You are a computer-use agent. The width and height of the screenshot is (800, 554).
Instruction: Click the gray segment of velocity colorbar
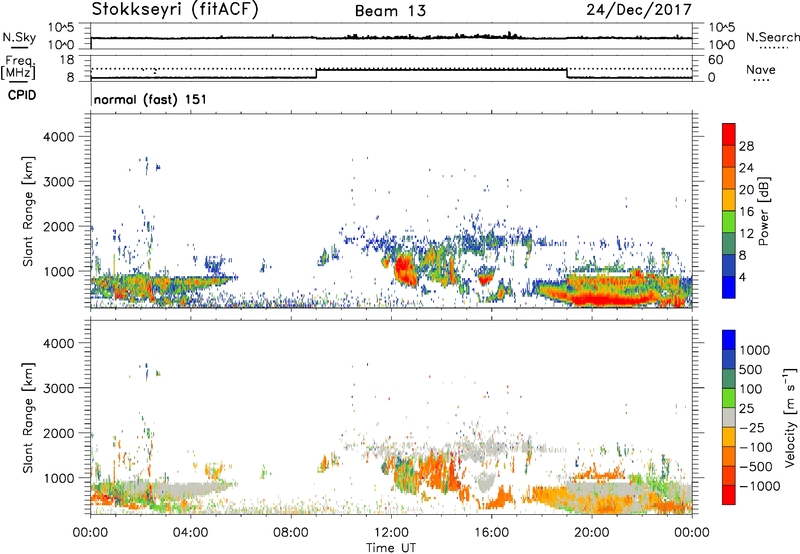point(729,417)
